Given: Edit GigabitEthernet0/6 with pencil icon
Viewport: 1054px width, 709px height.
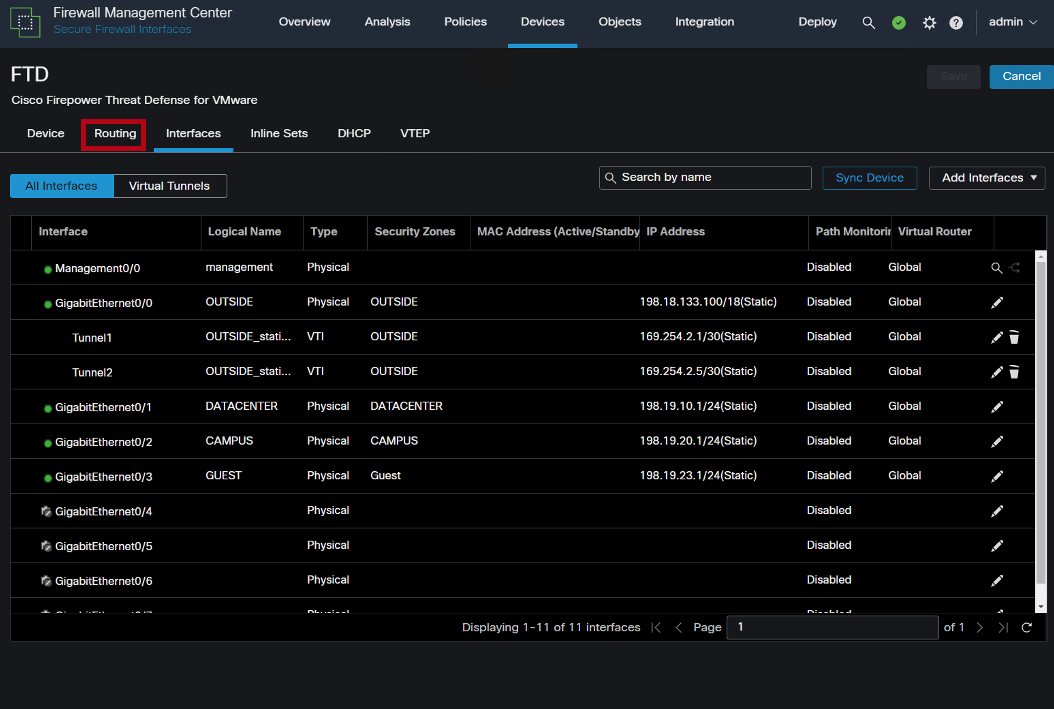Looking at the screenshot, I should (x=997, y=581).
